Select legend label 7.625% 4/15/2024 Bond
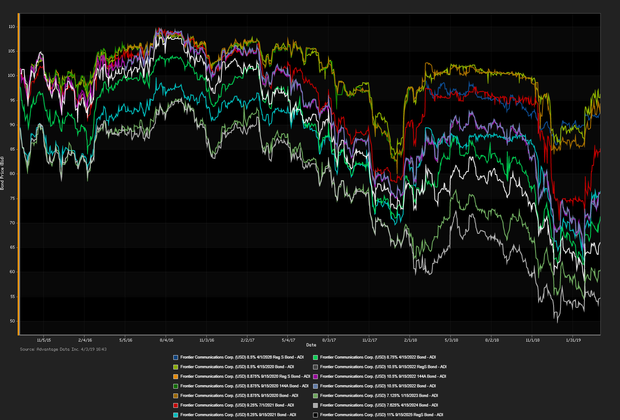 [x=379, y=405]
